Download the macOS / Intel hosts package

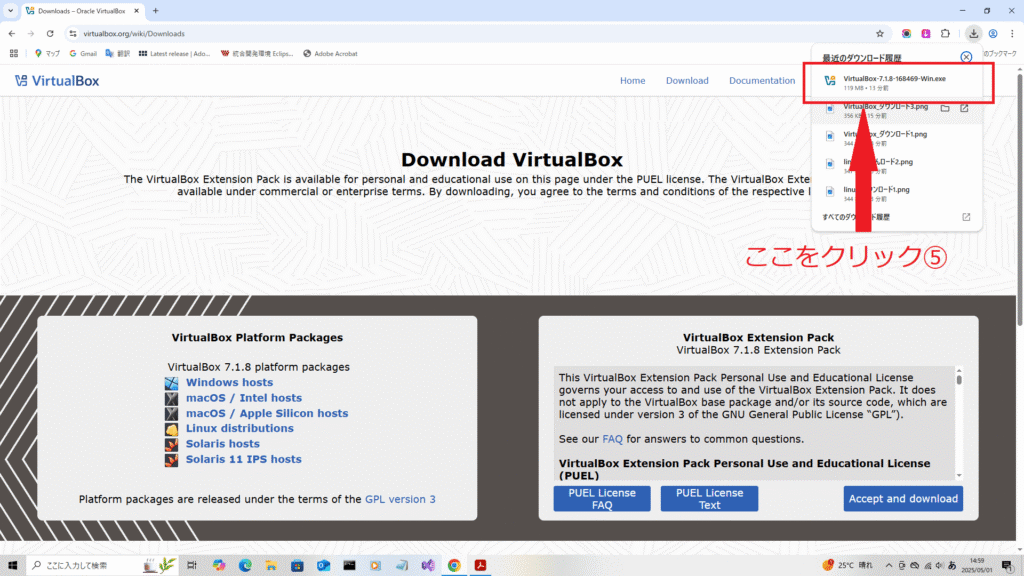click(x=244, y=398)
